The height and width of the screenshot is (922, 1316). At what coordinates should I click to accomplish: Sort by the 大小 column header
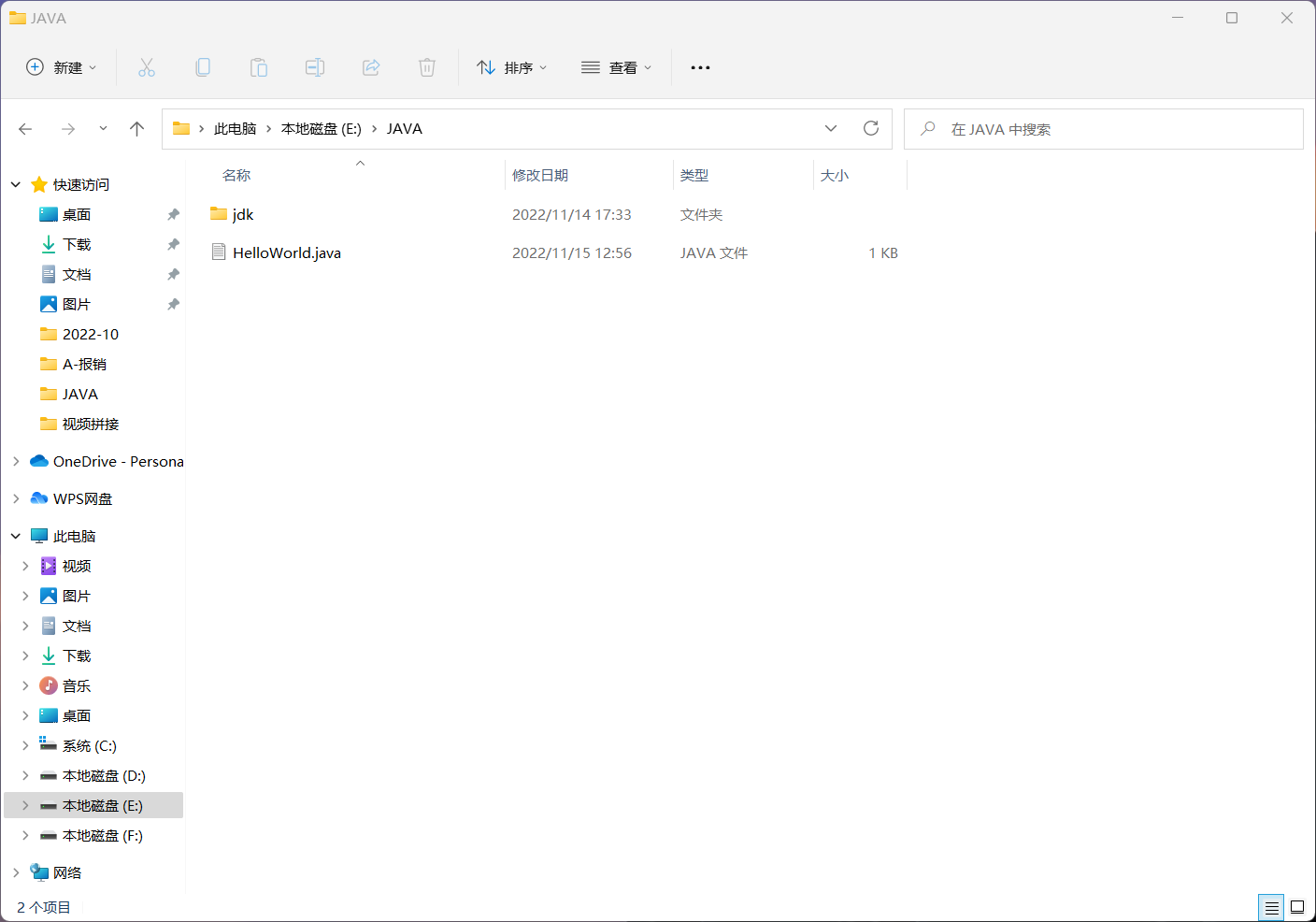click(x=835, y=175)
